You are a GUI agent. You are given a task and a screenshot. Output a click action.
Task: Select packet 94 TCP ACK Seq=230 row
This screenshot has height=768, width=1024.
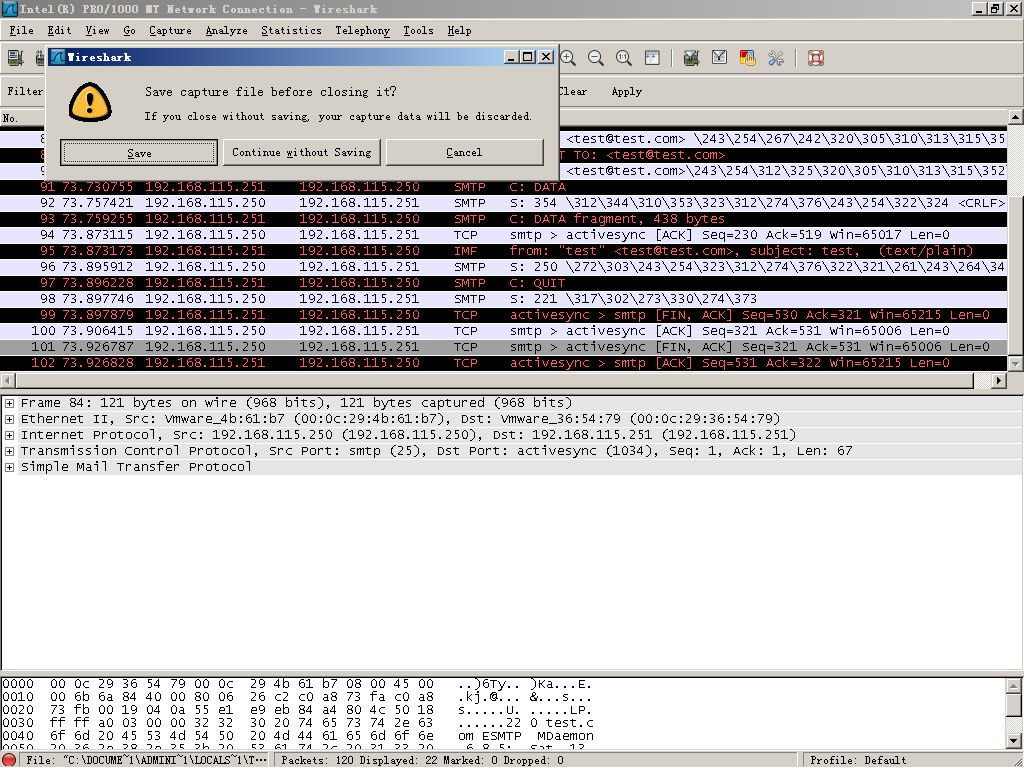click(504, 234)
